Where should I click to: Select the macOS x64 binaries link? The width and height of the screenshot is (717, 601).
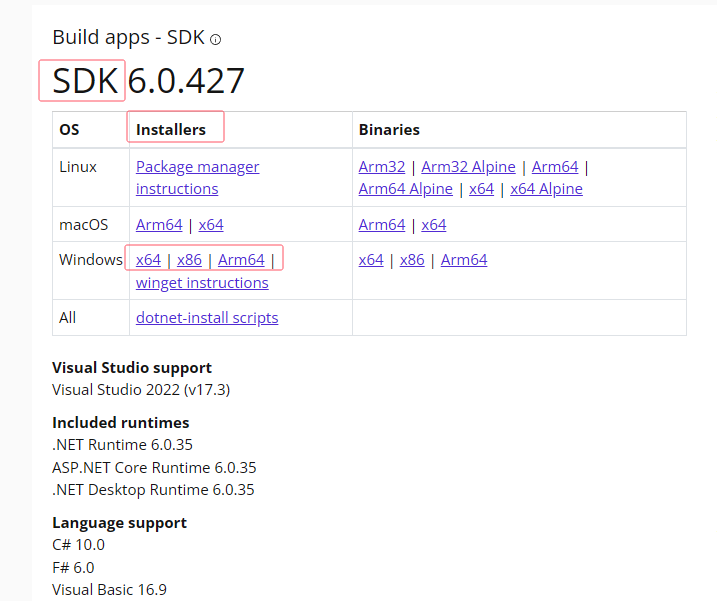pyautogui.click(x=434, y=225)
